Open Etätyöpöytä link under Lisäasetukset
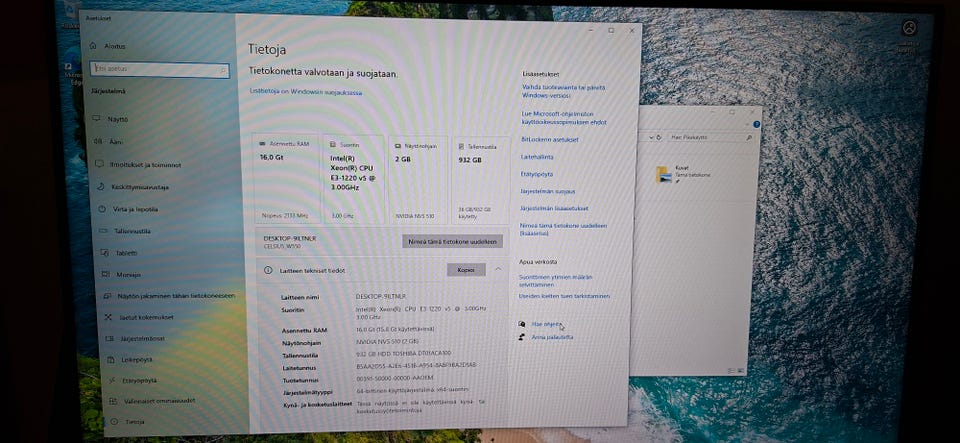The width and height of the screenshot is (960, 443). (x=536, y=174)
